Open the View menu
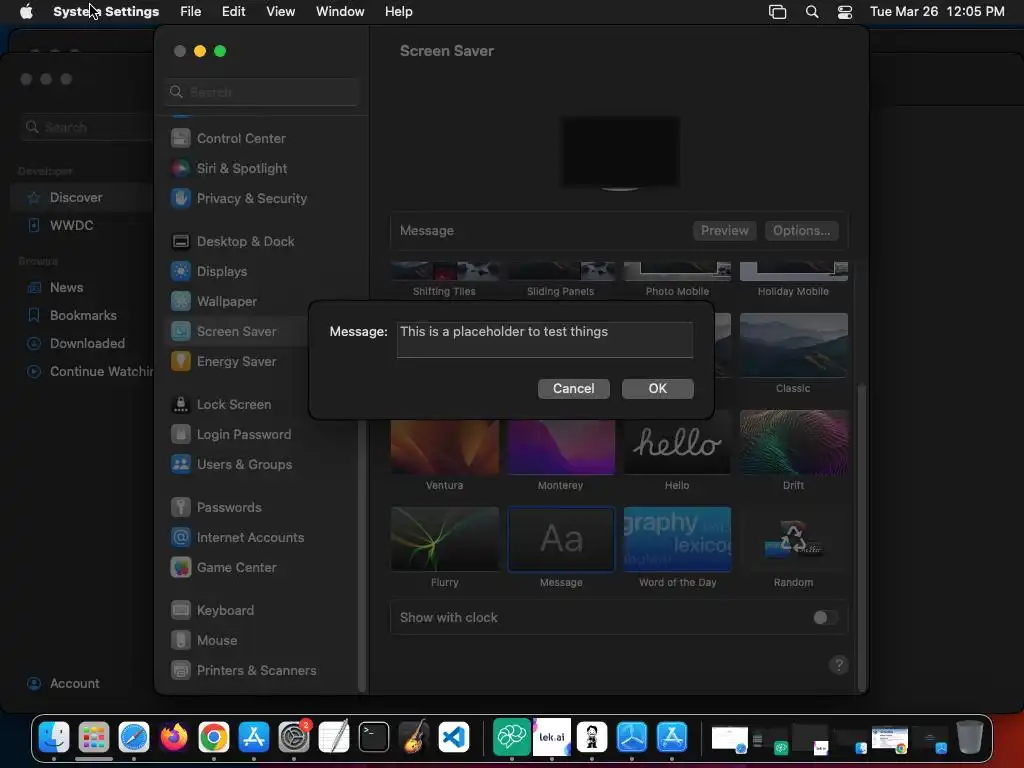 coord(281,12)
